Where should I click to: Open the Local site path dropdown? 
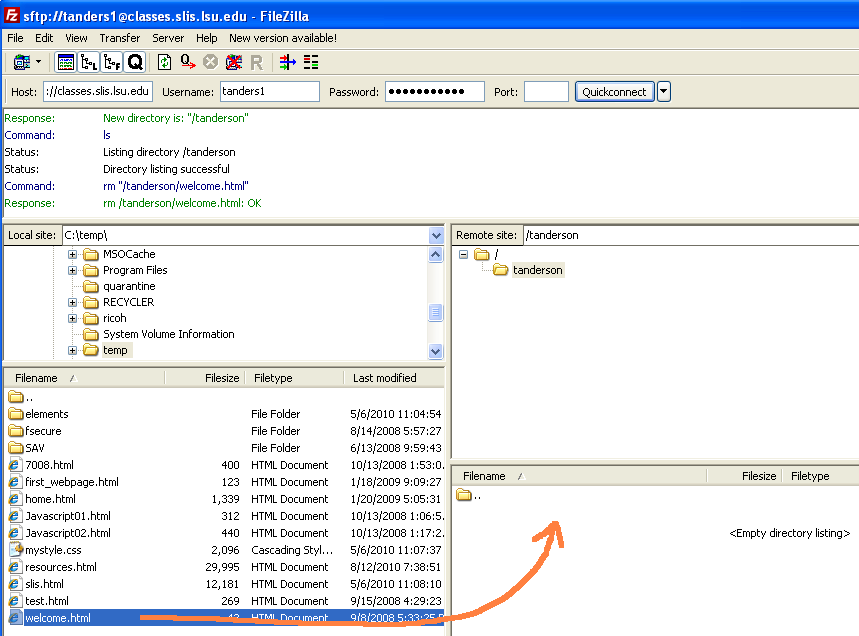(x=436, y=235)
